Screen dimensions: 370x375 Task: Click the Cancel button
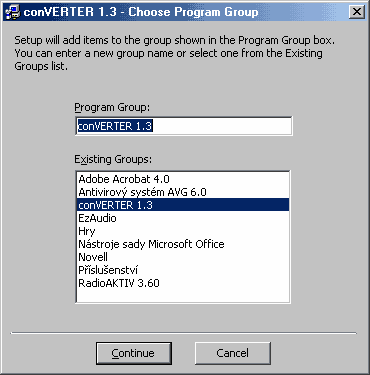pyautogui.click(x=233, y=353)
